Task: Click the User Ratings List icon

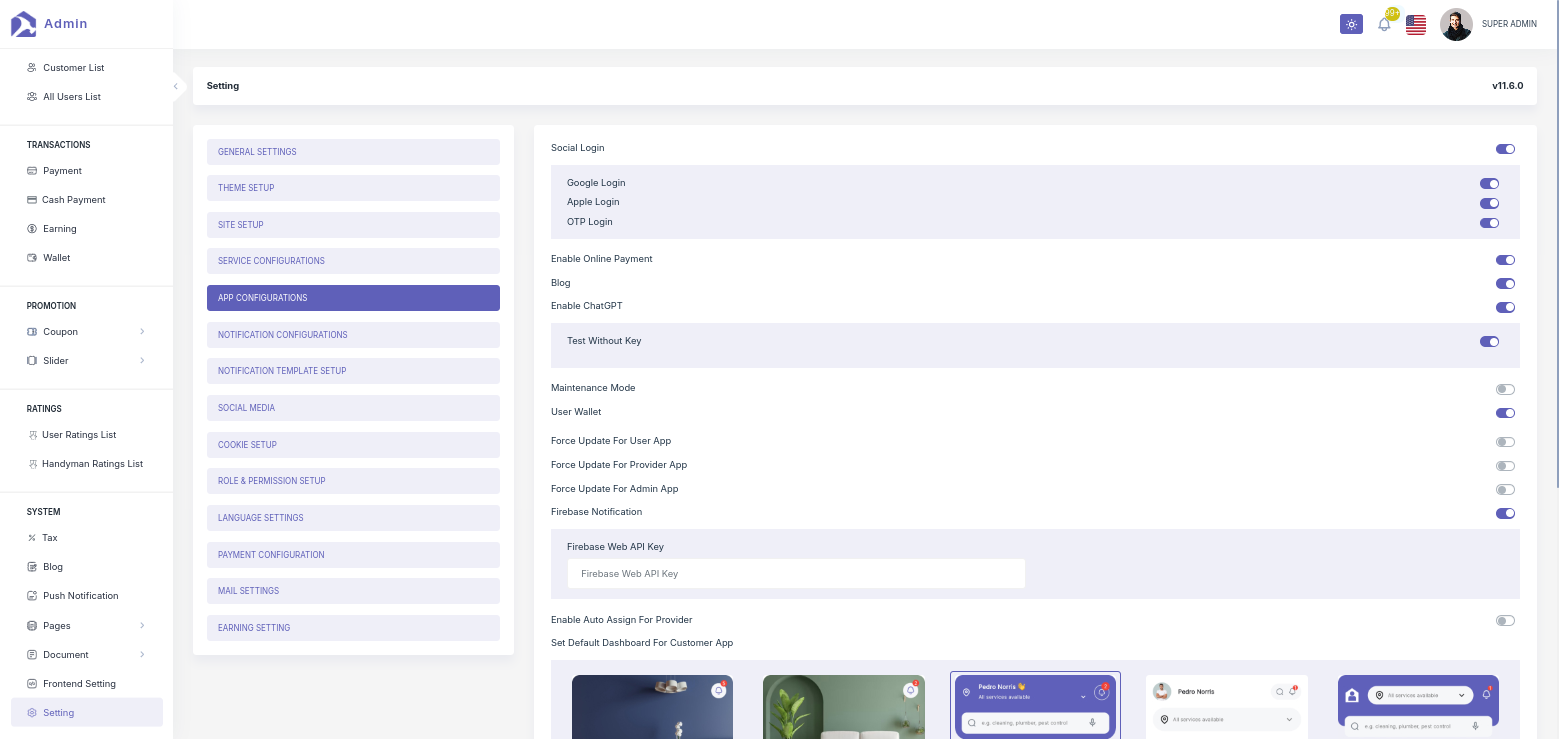Action: coord(32,435)
